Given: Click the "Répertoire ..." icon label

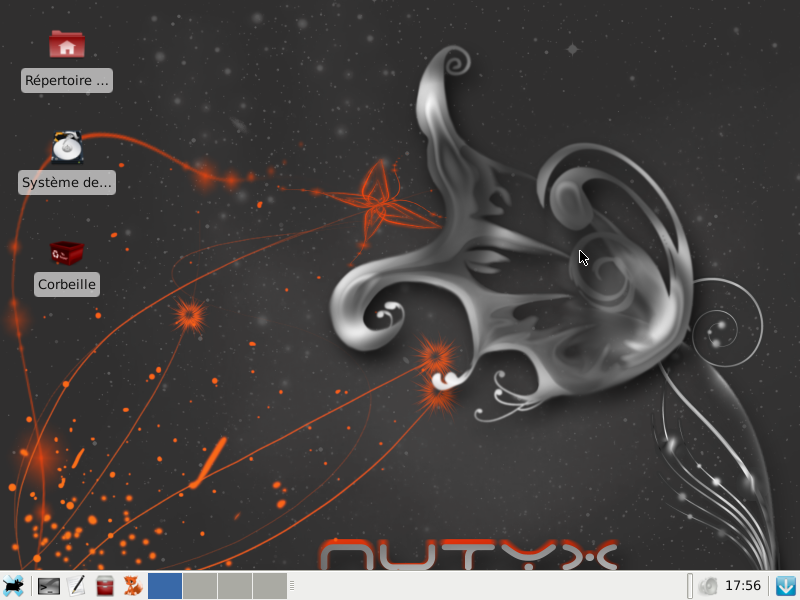Looking at the screenshot, I should point(67,81).
